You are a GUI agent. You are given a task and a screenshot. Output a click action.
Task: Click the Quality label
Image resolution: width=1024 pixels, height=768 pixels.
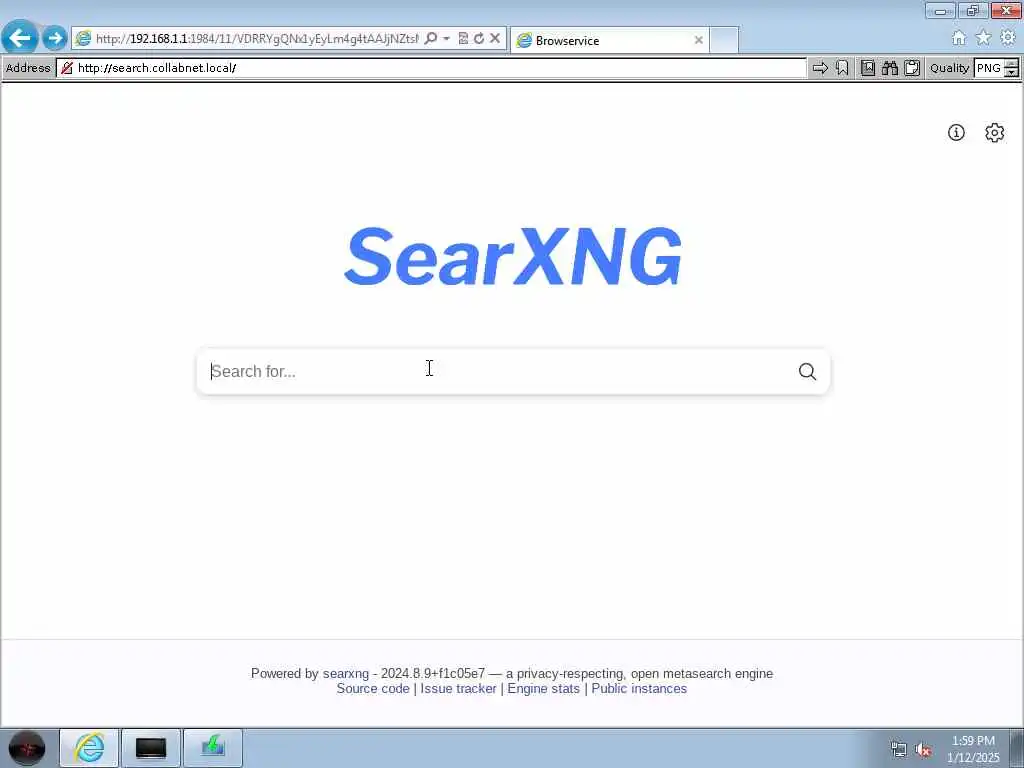[950, 68]
